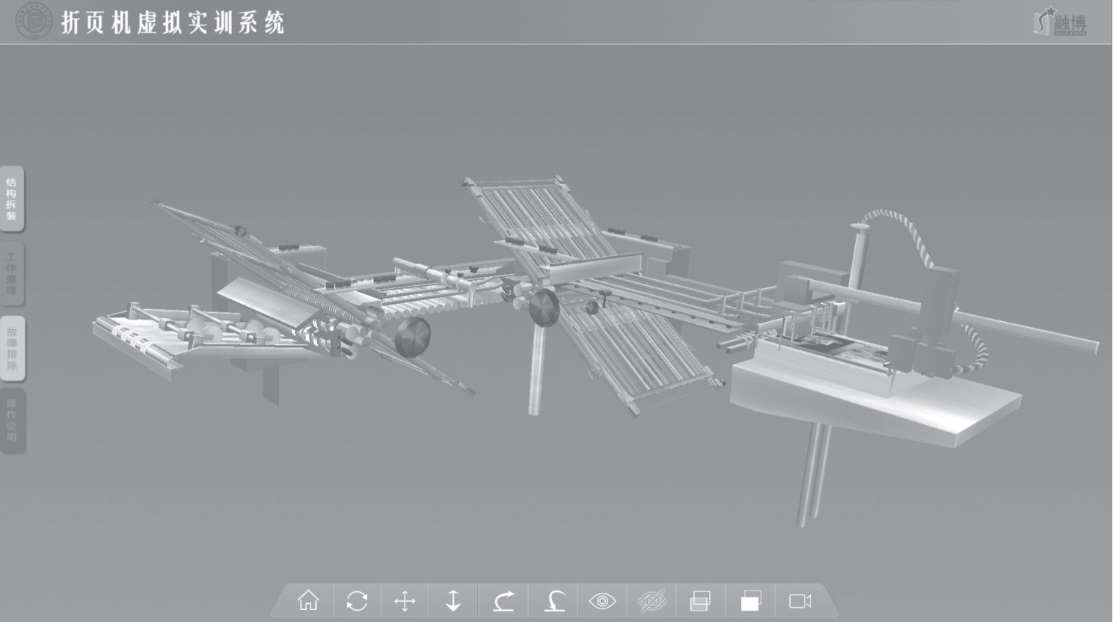1113x622 pixels.
Task: Open the 结构拆装 side tab
Action: (12, 199)
